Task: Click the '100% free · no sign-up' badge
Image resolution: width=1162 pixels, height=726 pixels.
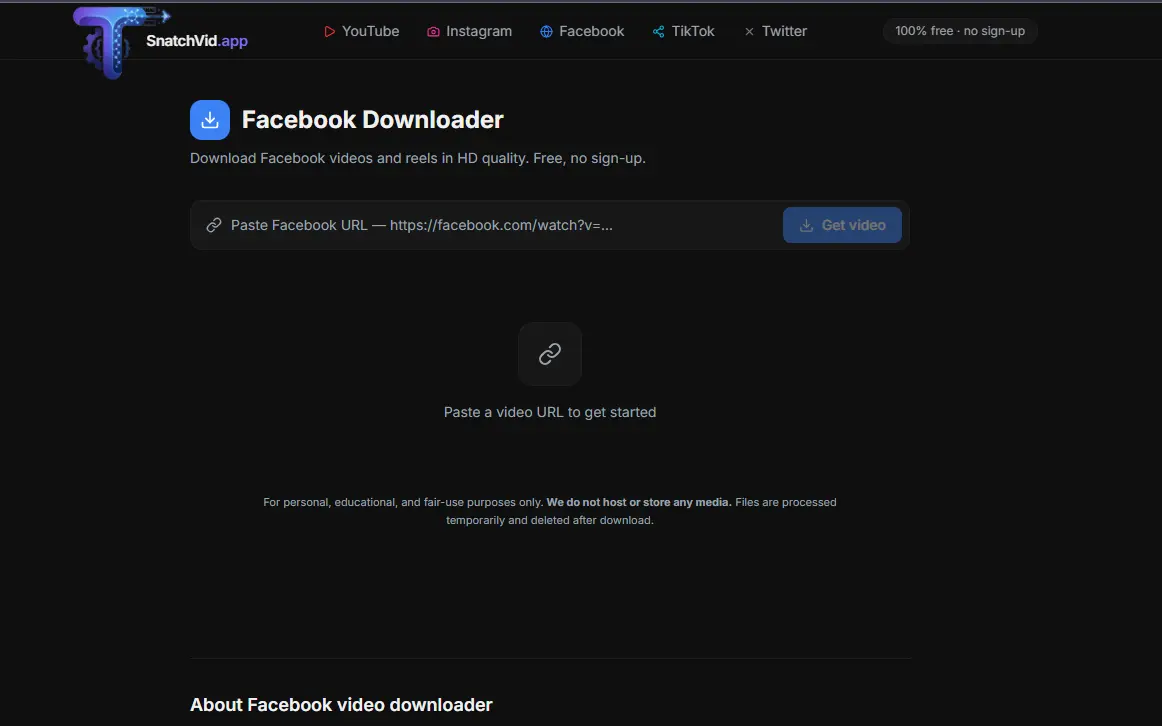Action: tap(960, 31)
